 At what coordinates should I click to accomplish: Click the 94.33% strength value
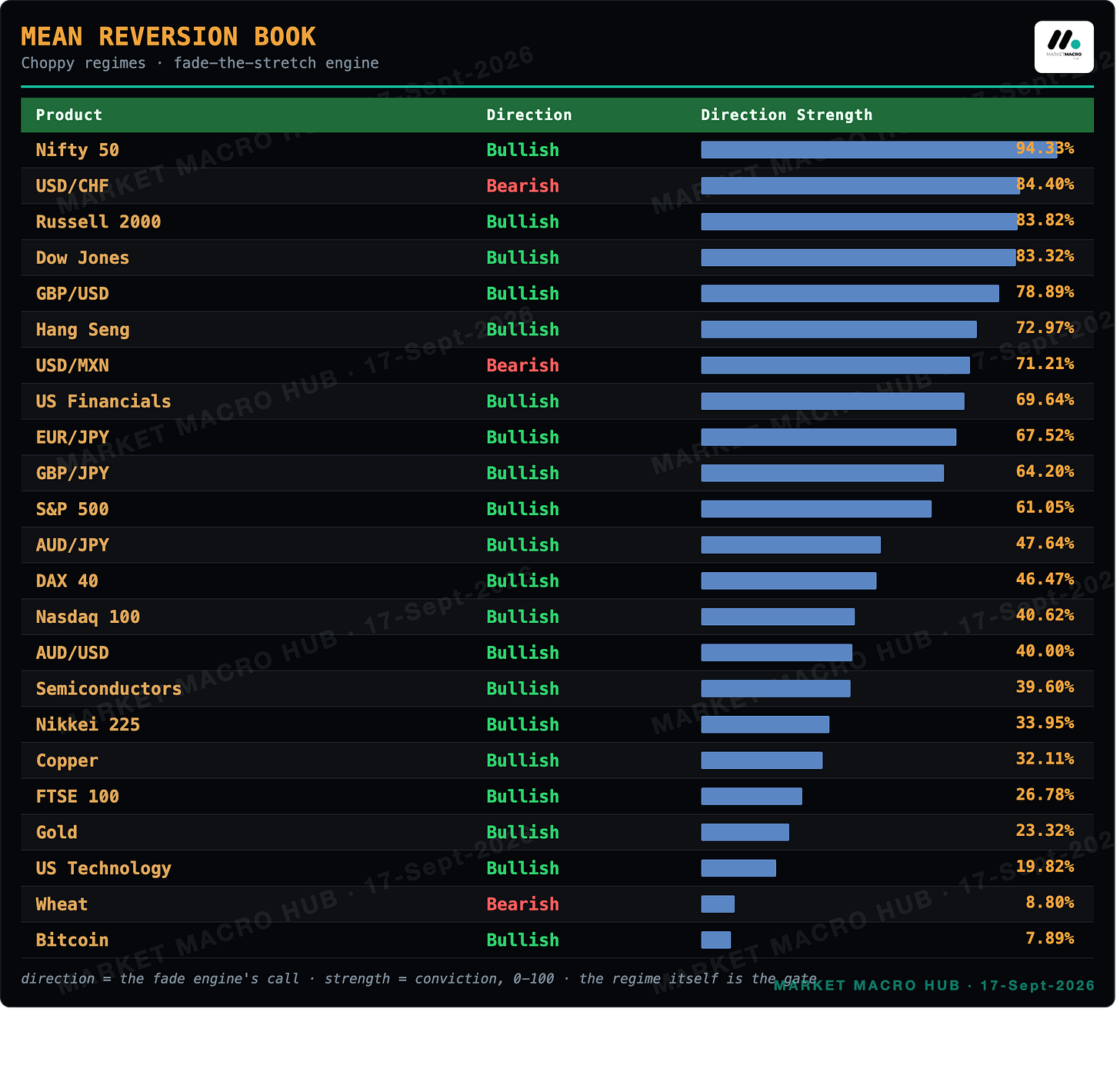click(x=1045, y=148)
